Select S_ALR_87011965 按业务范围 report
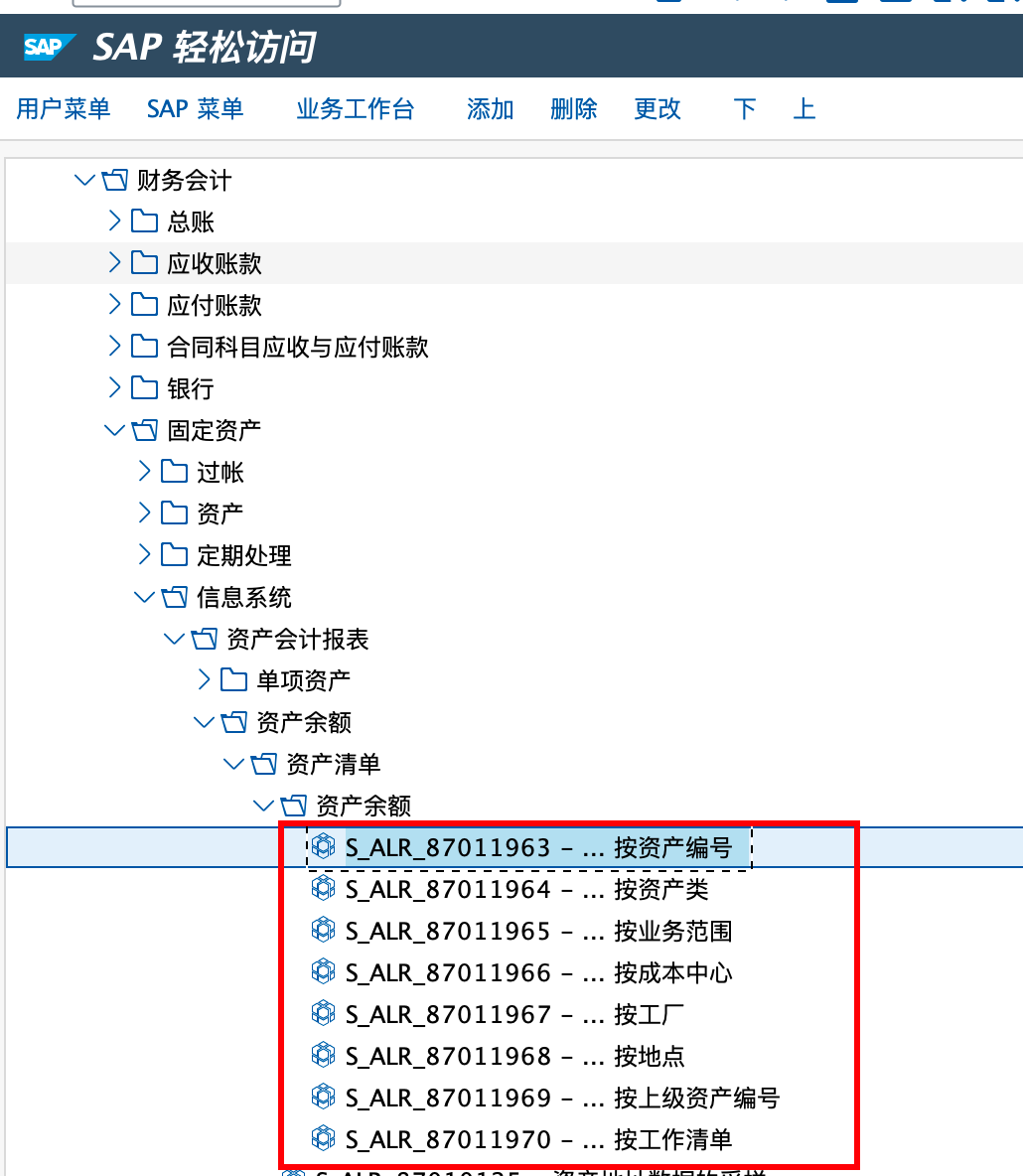 tap(538, 931)
